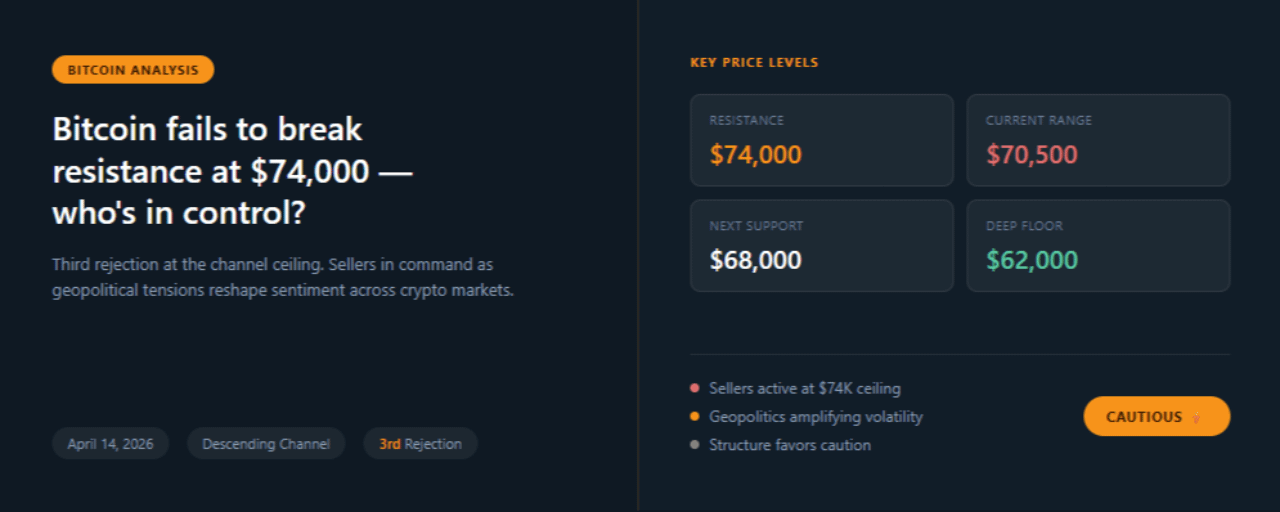The height and width of the screenshot is (512, 1280).
Task: Click Structure favors caution text
Action: pos(790,445)
